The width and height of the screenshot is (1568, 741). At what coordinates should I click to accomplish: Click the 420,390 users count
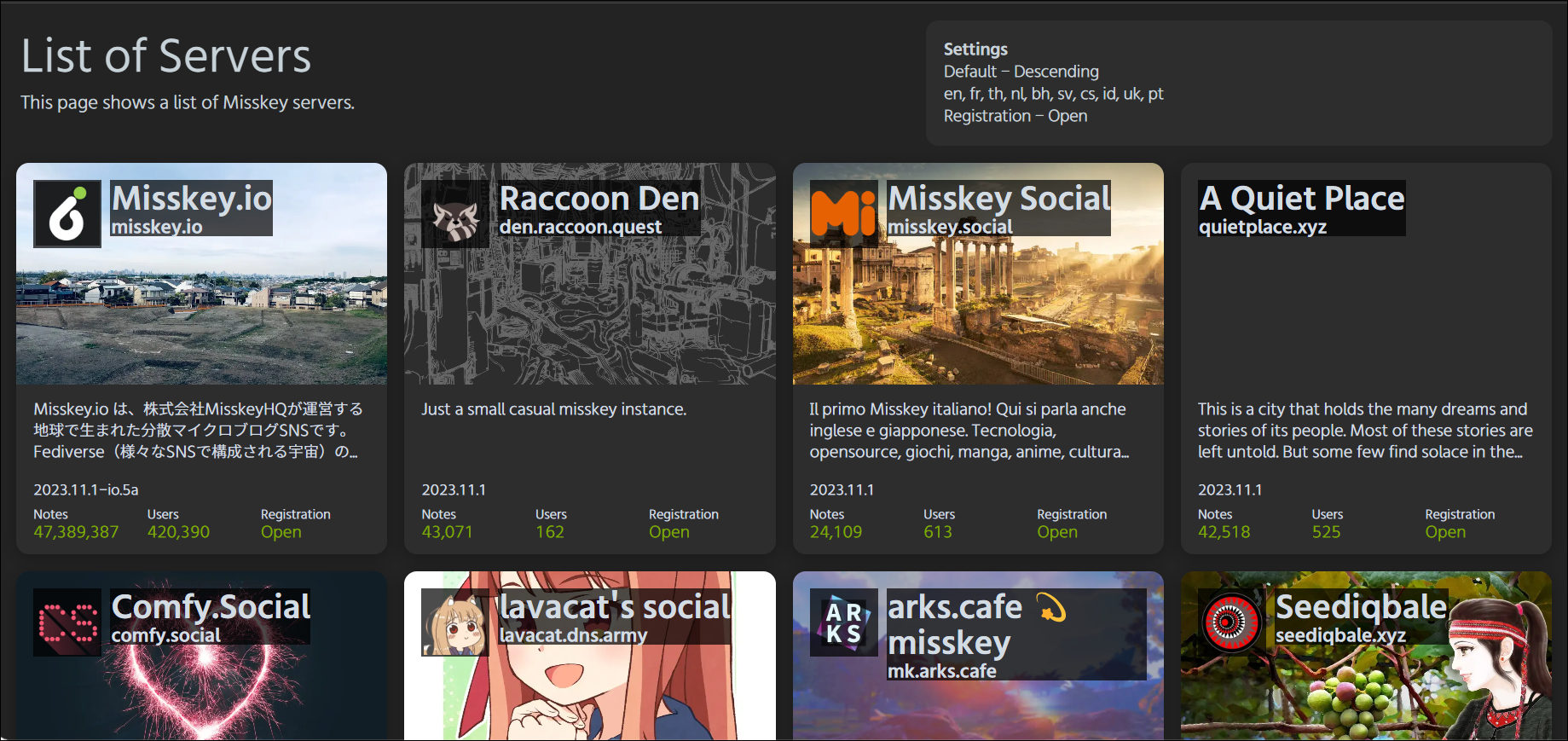[x=178, y=532]
